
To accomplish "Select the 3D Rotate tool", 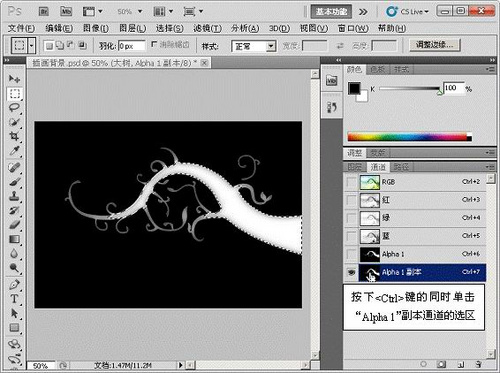I will pos(14,344).
